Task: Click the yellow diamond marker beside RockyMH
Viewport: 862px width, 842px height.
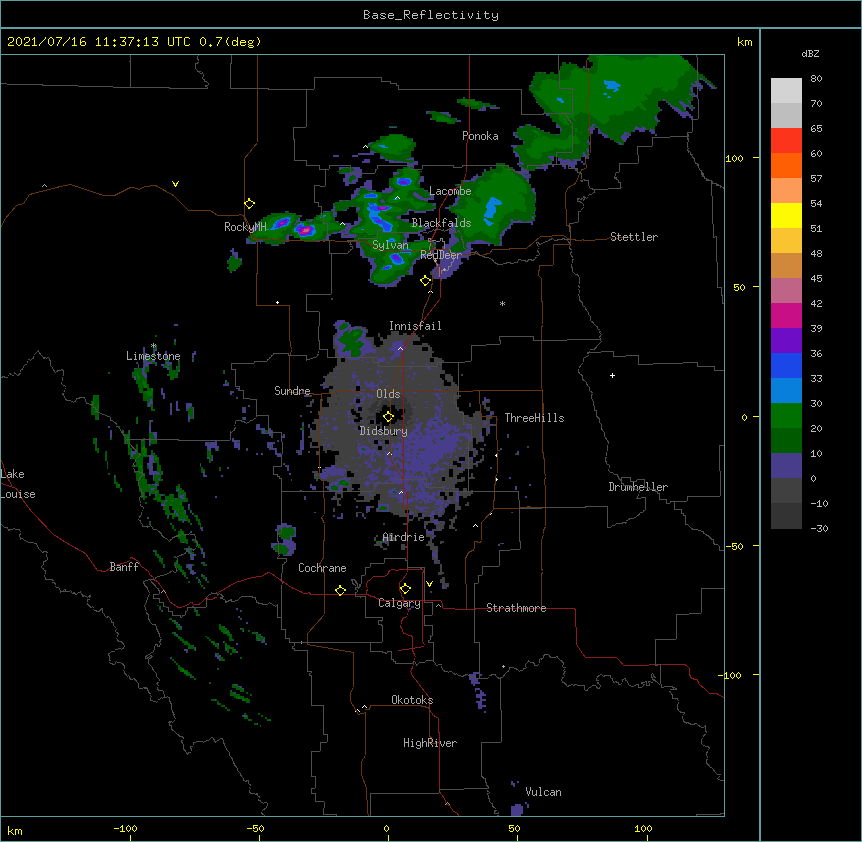Action: [x=249, y=204]
